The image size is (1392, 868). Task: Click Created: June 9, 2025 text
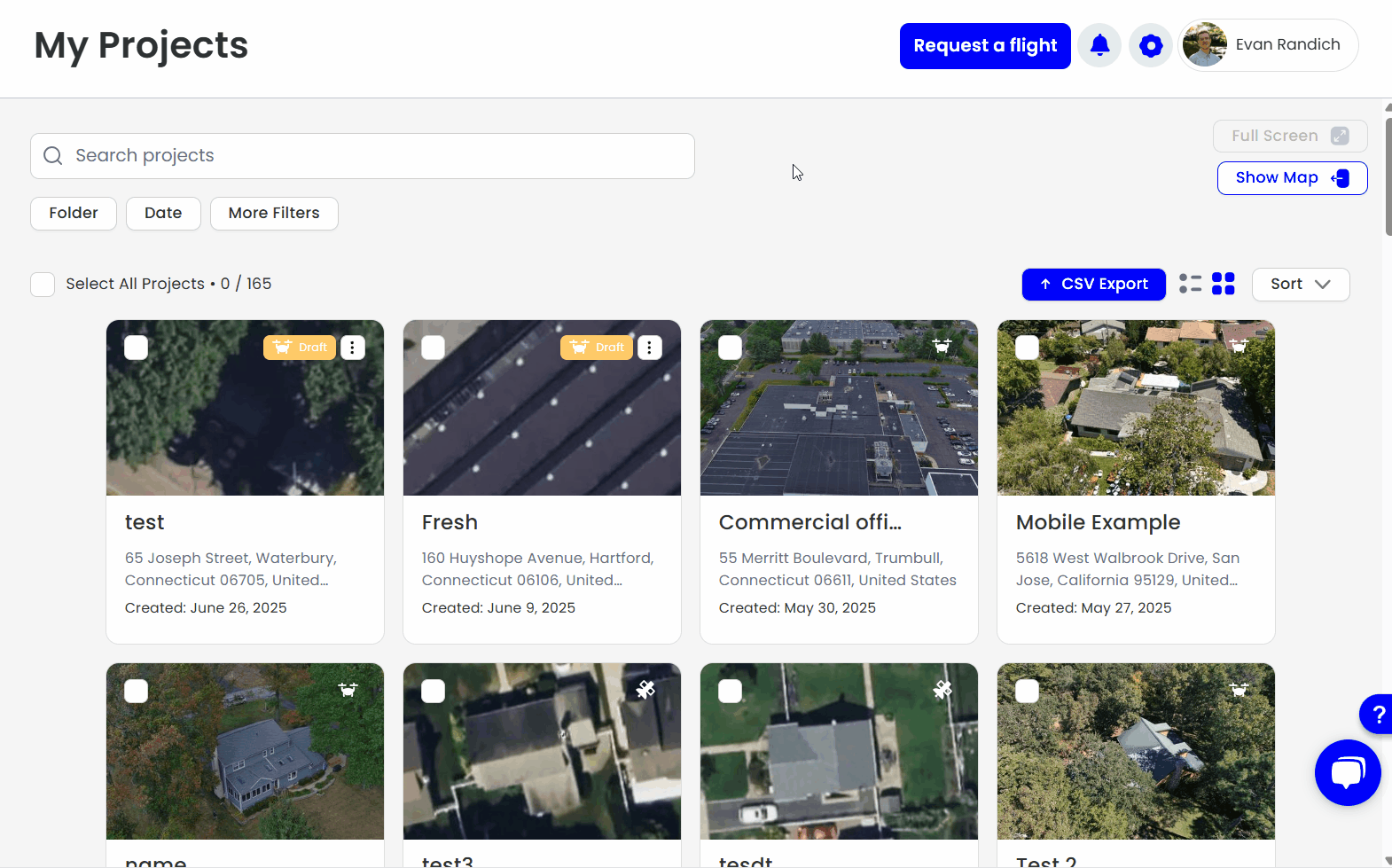click(x=498, y=608)
